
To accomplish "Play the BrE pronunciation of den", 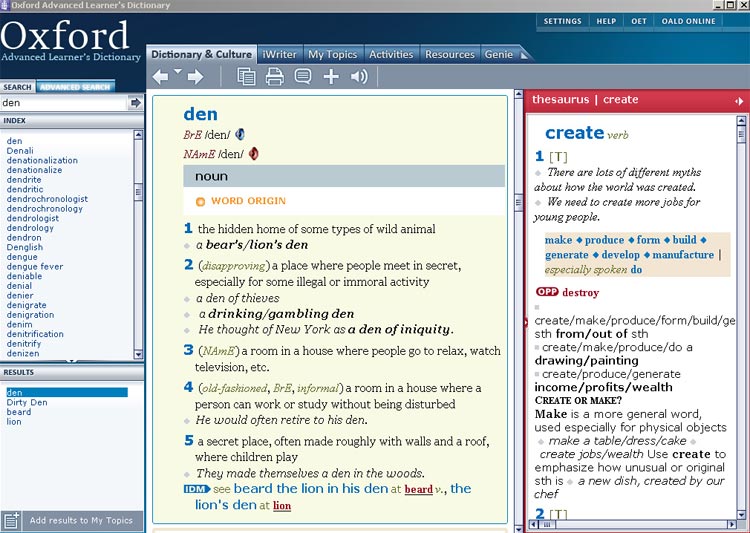I will pyautogui.click(x=240, y=134).
